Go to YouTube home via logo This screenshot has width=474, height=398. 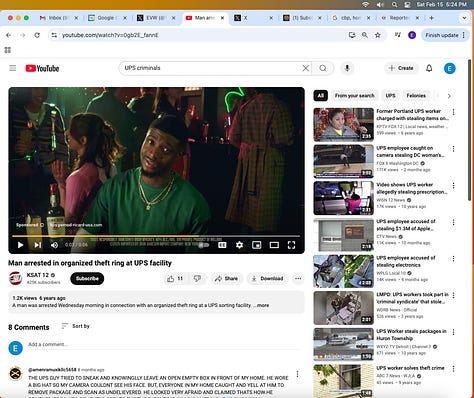pos(42,68)
